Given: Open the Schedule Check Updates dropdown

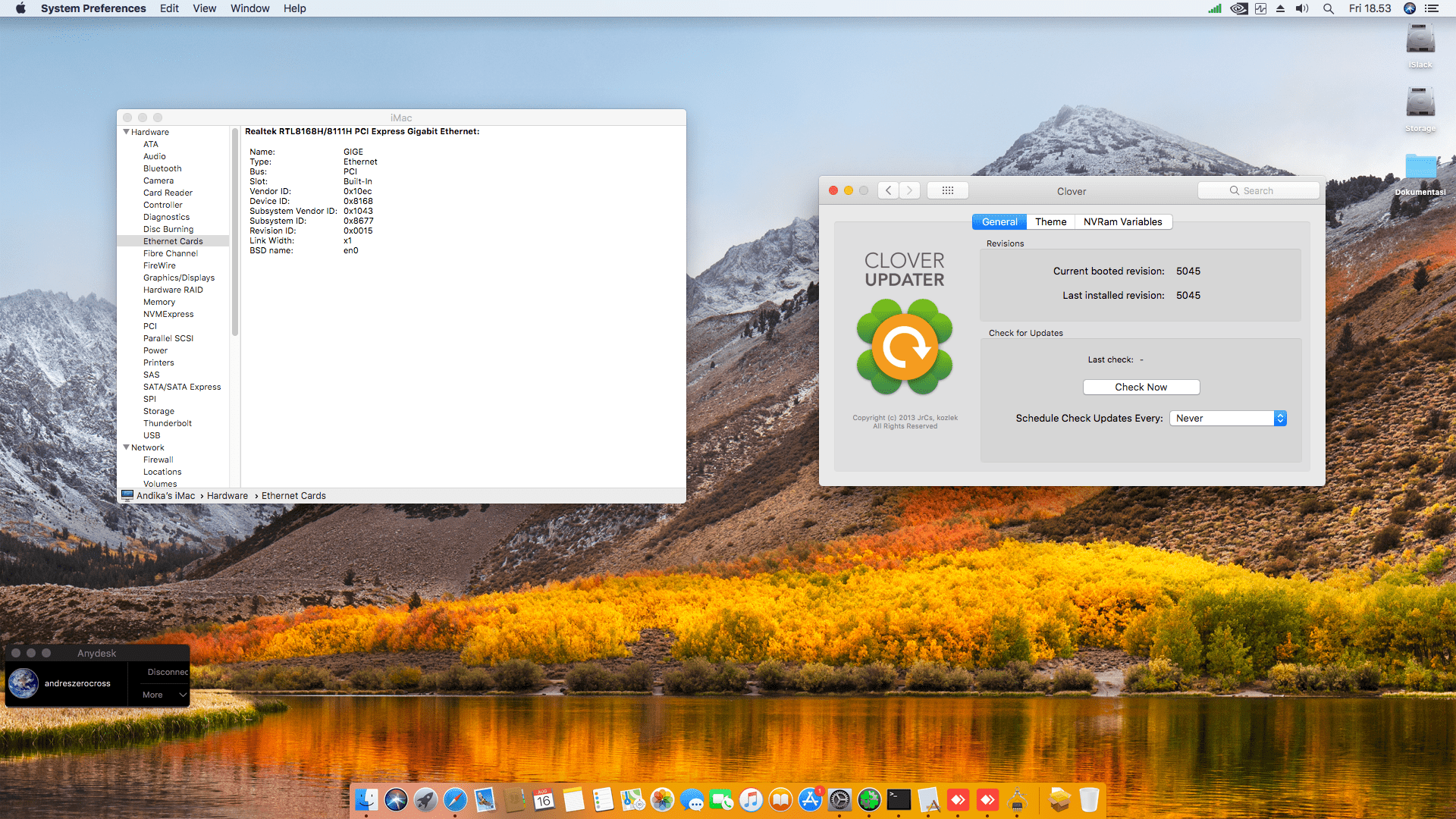Looking at the screenshot, I should click(x=1228, y=418).
